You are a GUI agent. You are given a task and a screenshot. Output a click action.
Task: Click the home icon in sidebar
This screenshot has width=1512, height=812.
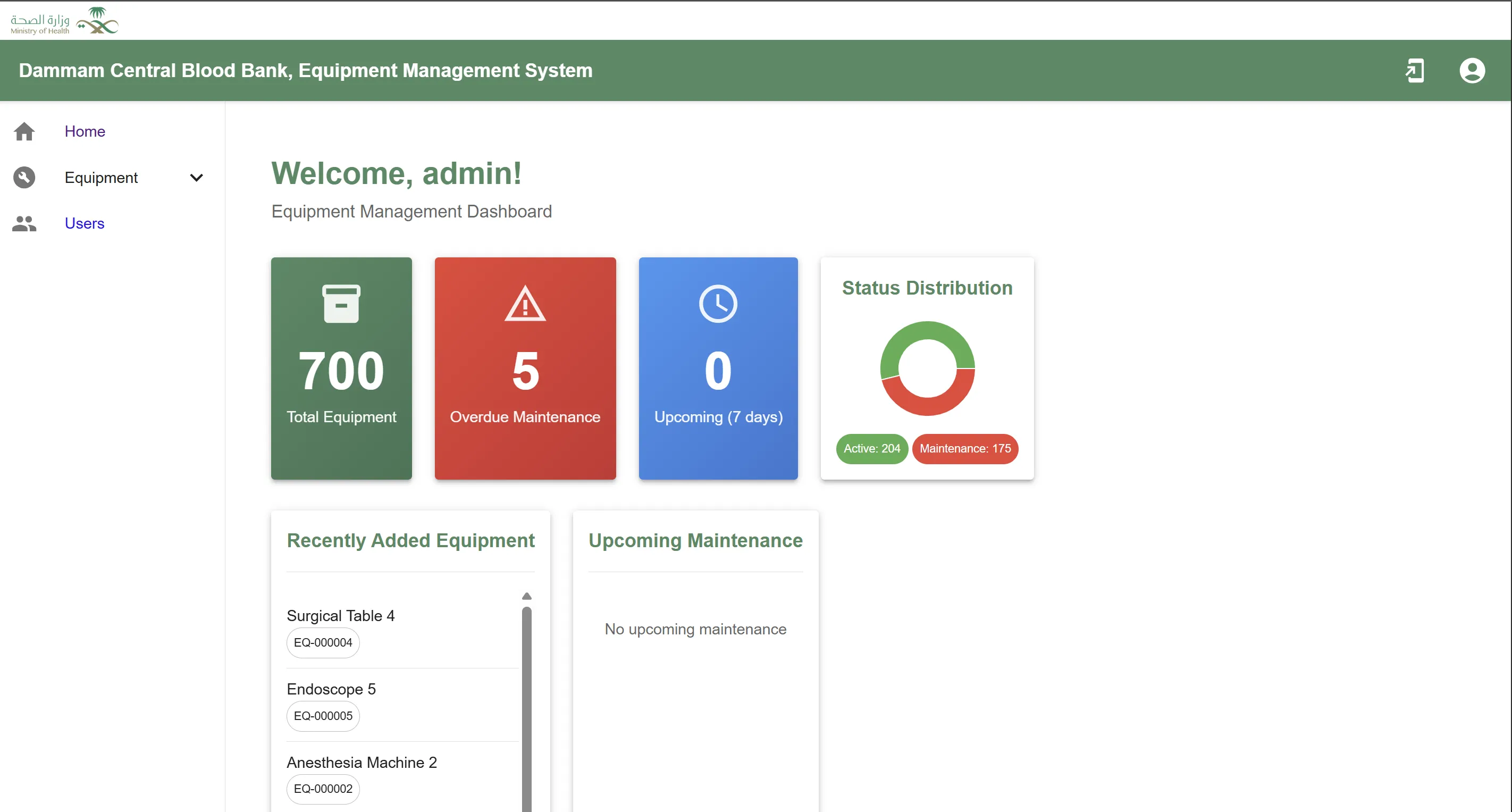point(24,131)
